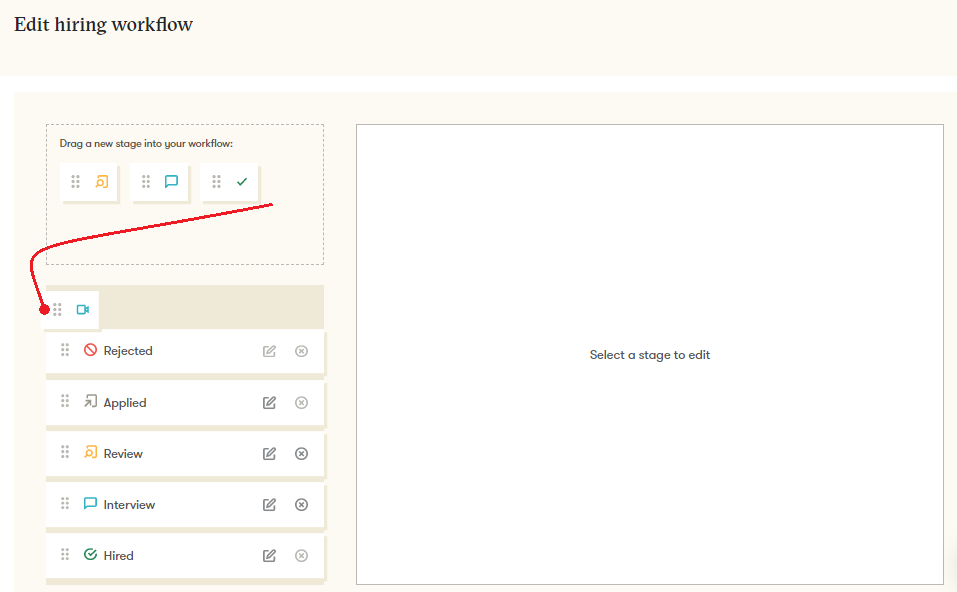The image size is (957, 592).
Task: Select the Applied stage label
Action: point(125,403)
